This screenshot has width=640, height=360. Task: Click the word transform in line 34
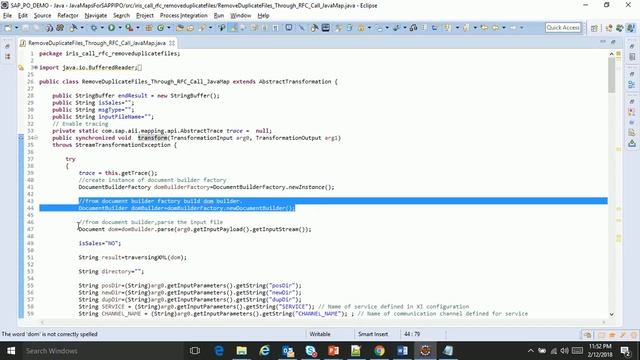tap(153, 138)
